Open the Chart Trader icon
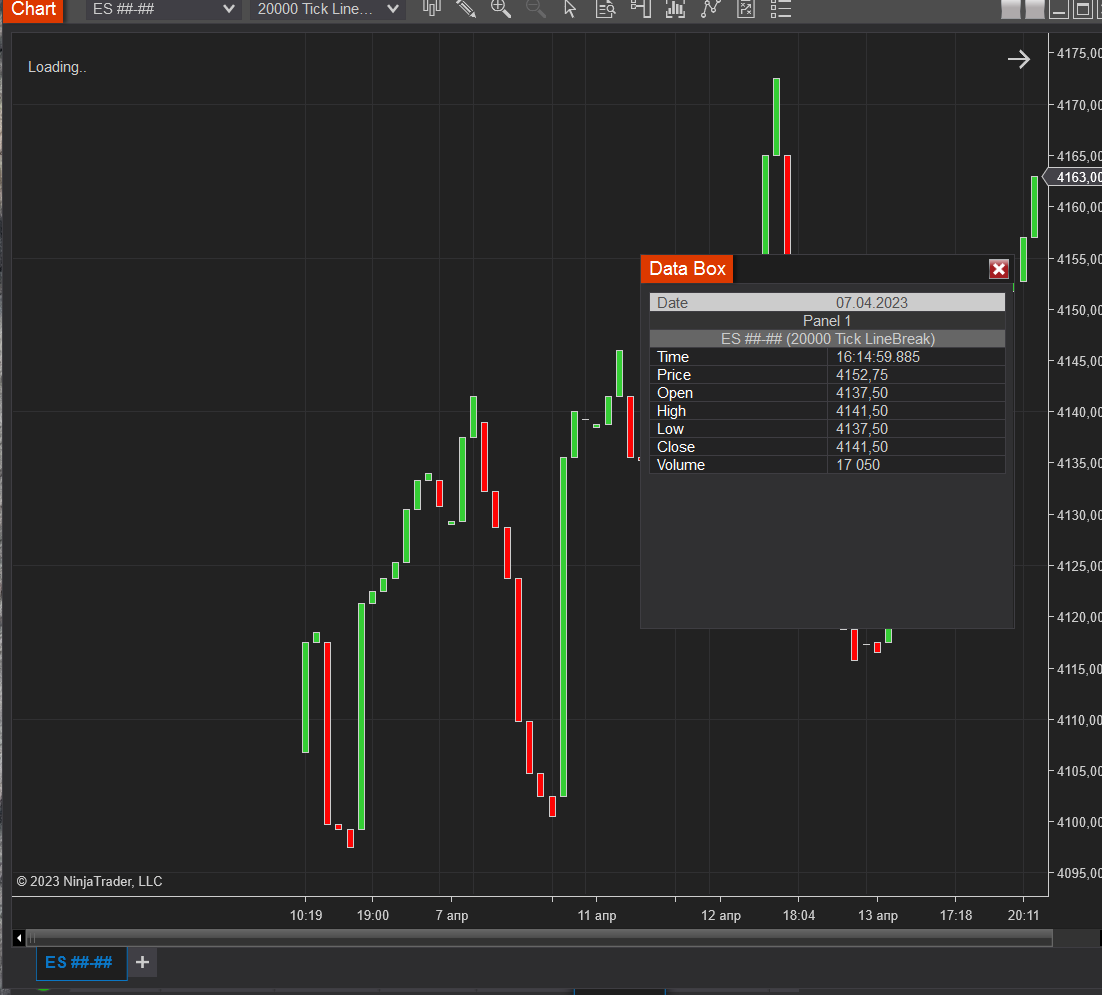 pos(640,8)
